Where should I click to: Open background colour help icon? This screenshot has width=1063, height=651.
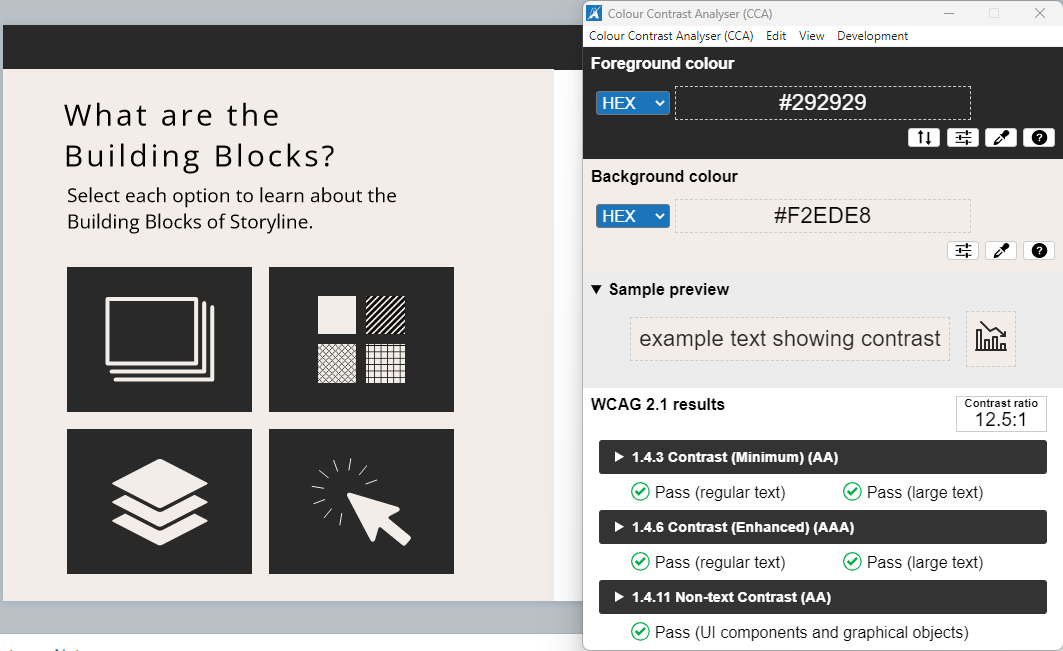click(1039, 251)
